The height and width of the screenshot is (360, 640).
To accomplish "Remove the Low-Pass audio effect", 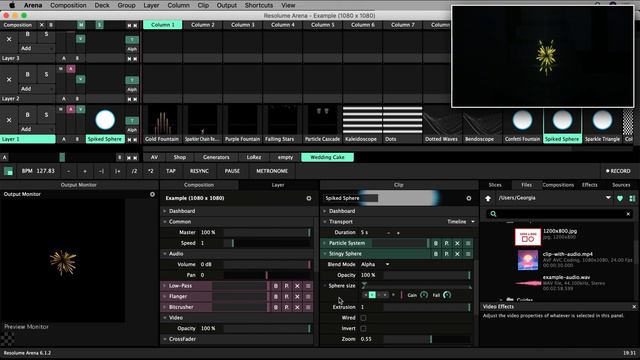I will click(x=297, y=286).
